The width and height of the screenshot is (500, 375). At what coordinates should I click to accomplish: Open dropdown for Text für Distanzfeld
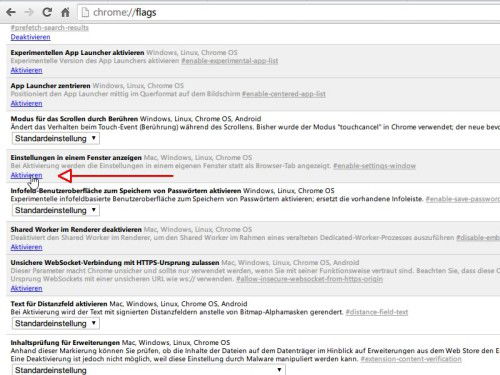point(56,323)
